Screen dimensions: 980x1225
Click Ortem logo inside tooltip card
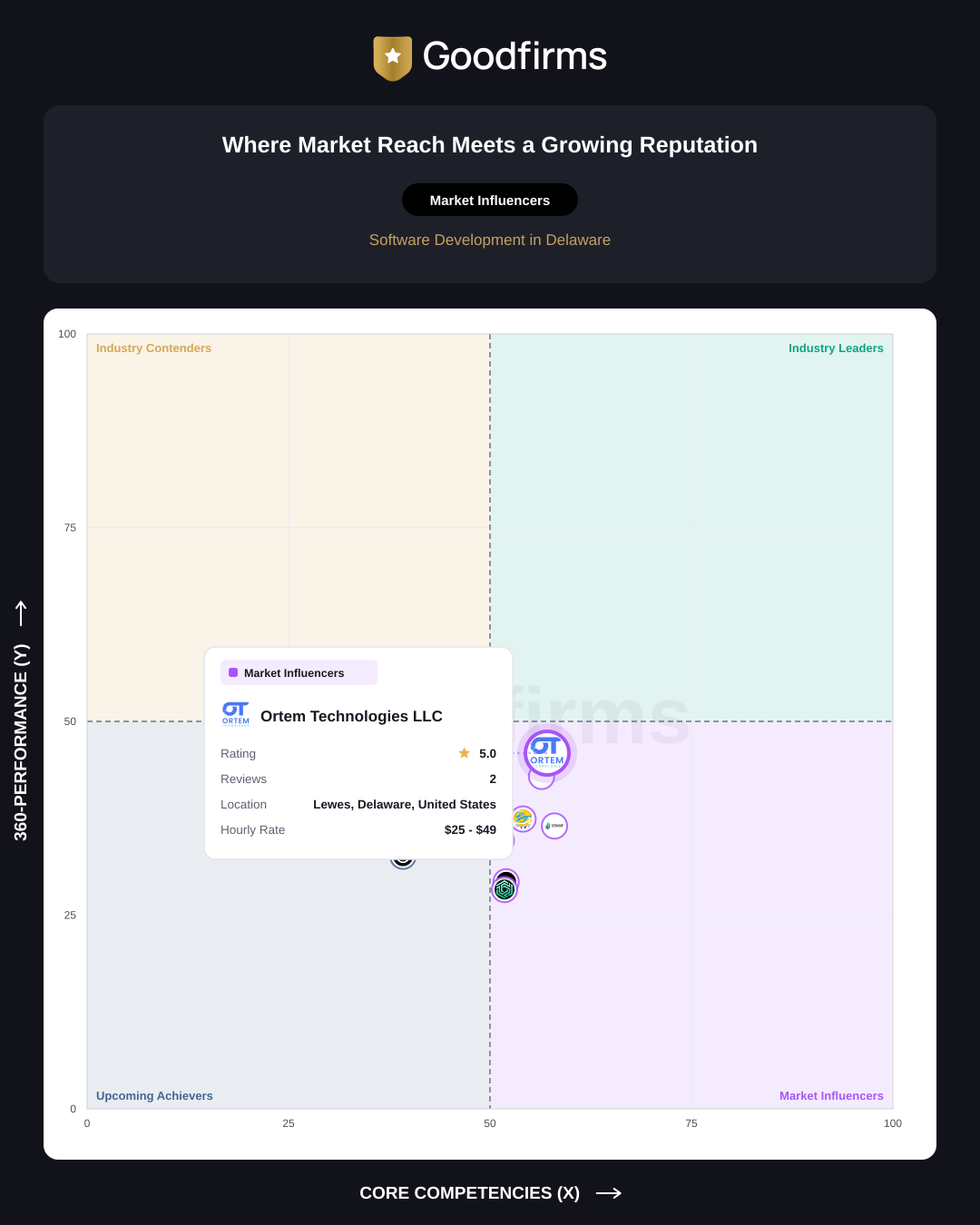pos(236,714)
